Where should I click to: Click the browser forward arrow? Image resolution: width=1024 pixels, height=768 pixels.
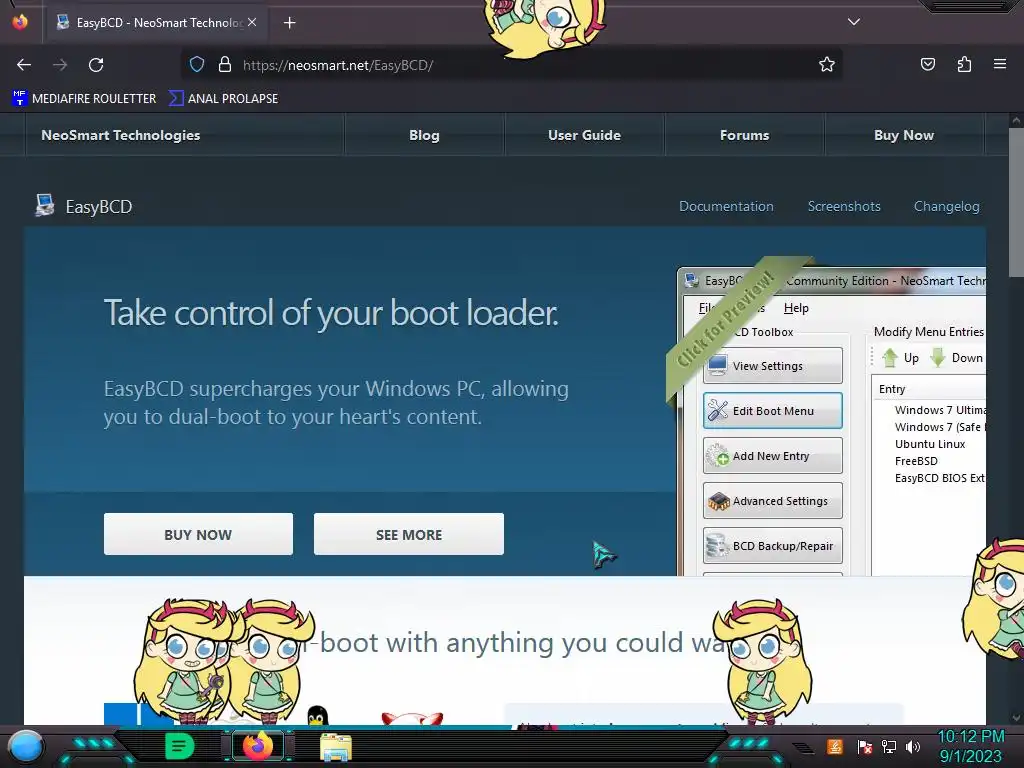[60, 65]
